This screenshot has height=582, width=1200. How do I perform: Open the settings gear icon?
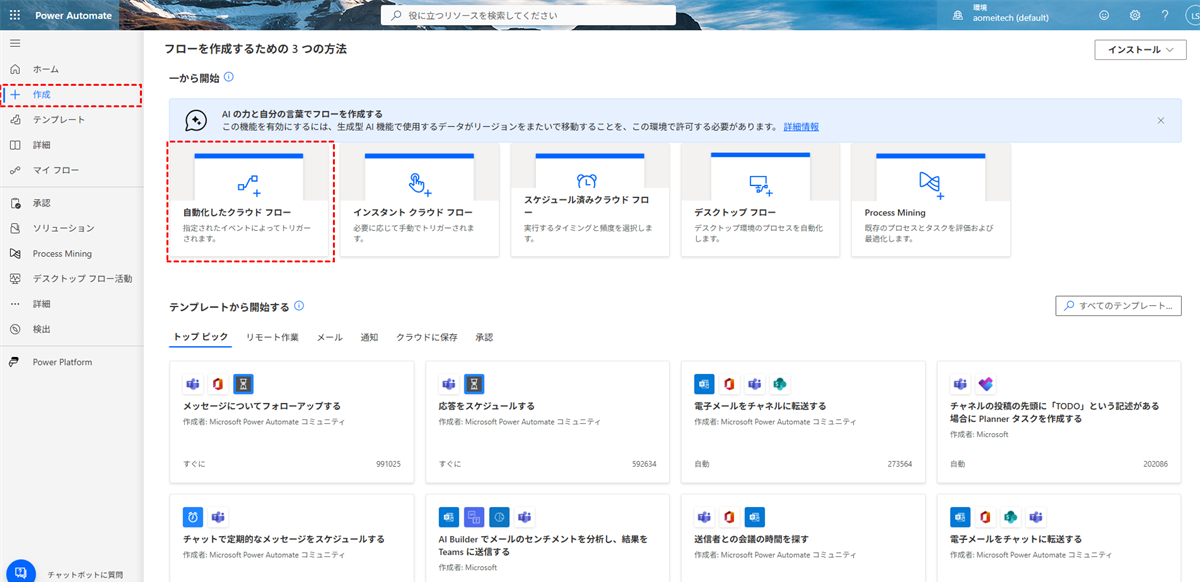tap(1135, 15)
